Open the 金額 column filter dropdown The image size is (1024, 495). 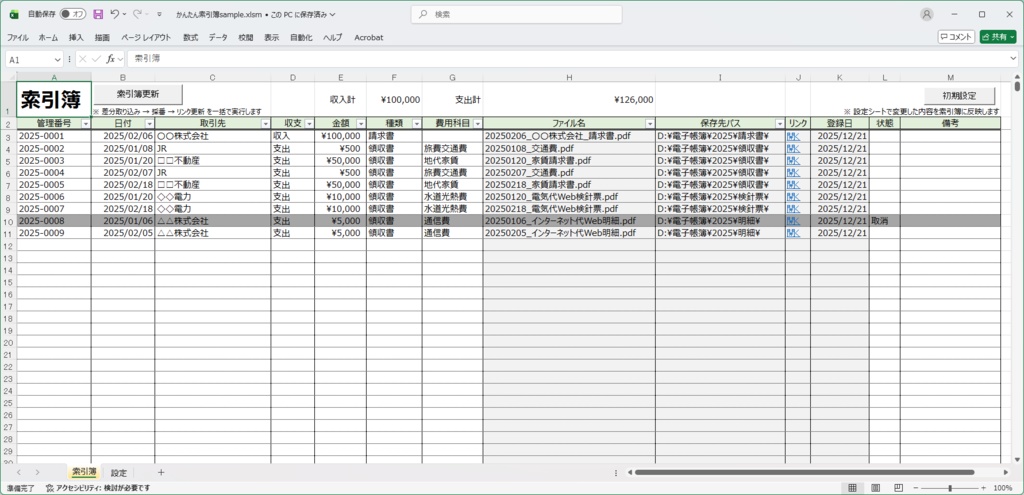[x=360, y=123]
